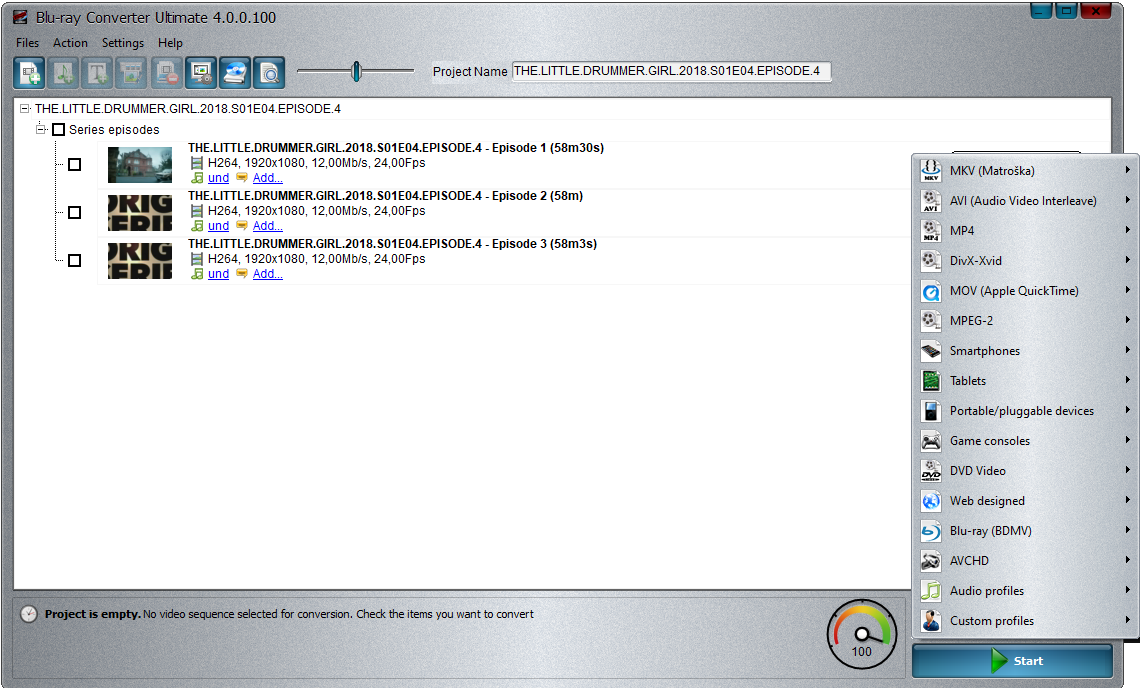Click the thumbnail size slider handle
The height and width of the screenshot is (688, 1140).
point(356,71)
